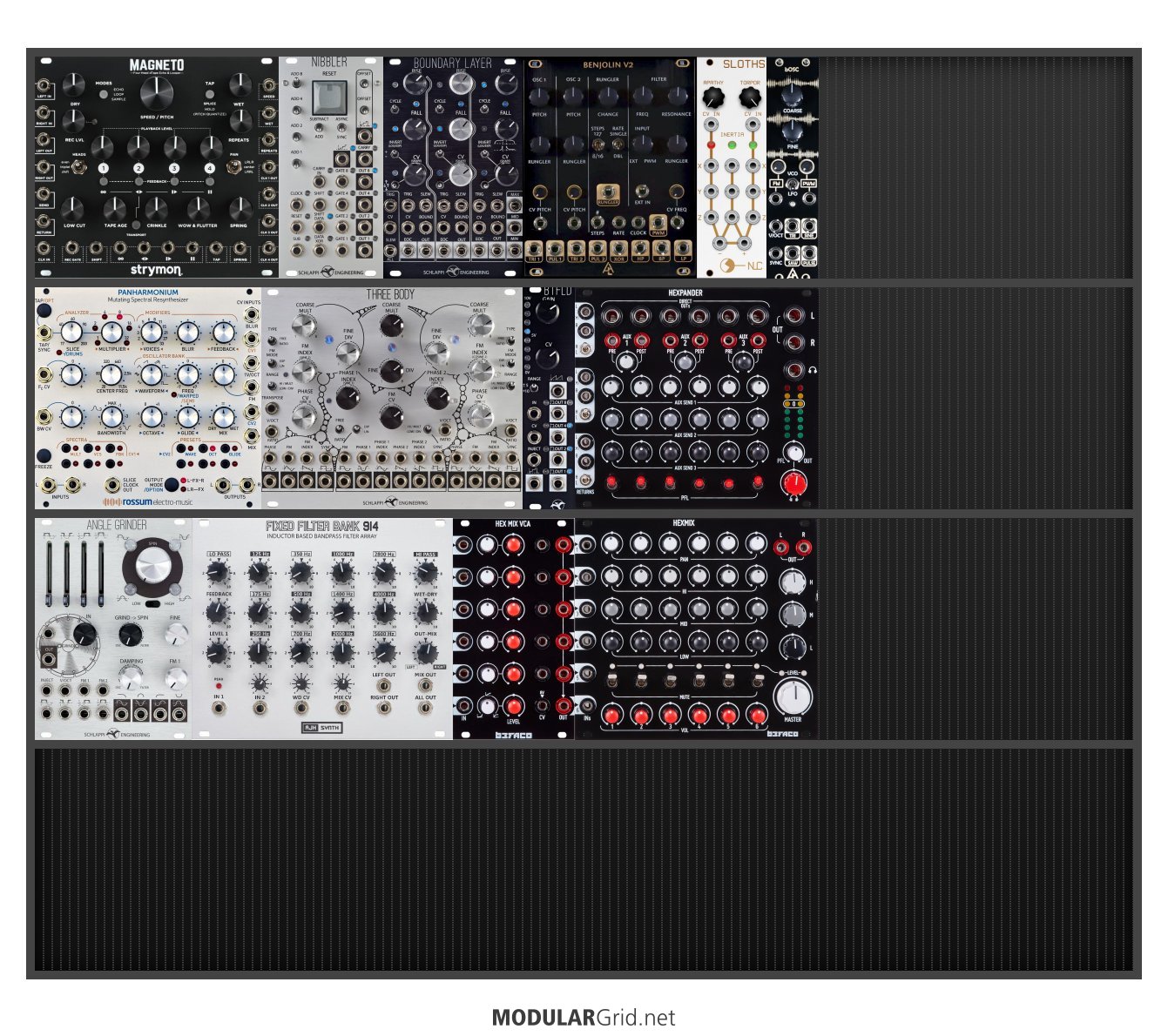This screenshot has height=1036, width=1168.
Task: Flip the Nibbler SUBTRACT/ADD switch
Action: point(319,128)
